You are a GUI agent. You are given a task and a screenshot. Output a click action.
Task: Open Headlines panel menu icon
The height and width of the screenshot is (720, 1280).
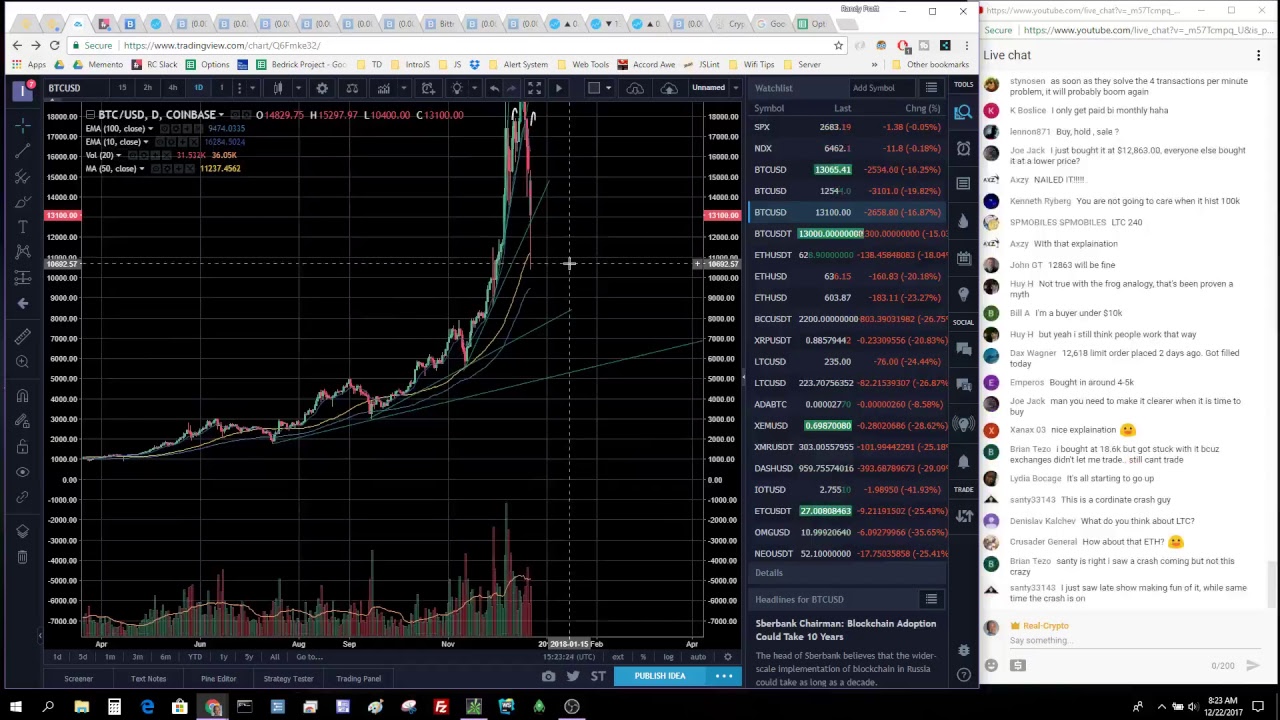[x=931, y=599]
